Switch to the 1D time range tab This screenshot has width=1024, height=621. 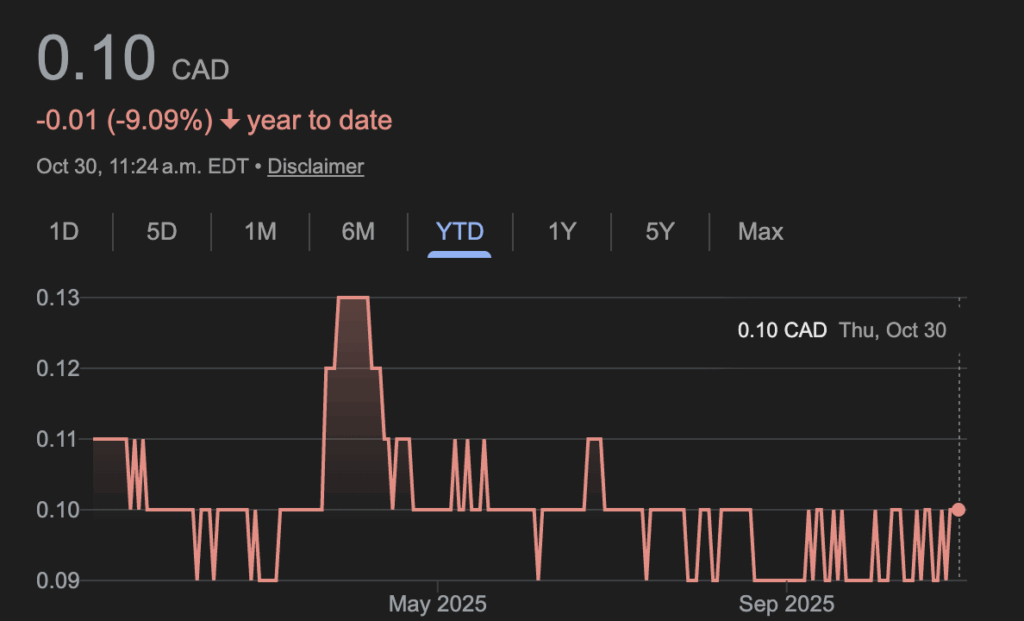(x=64, y=232)
